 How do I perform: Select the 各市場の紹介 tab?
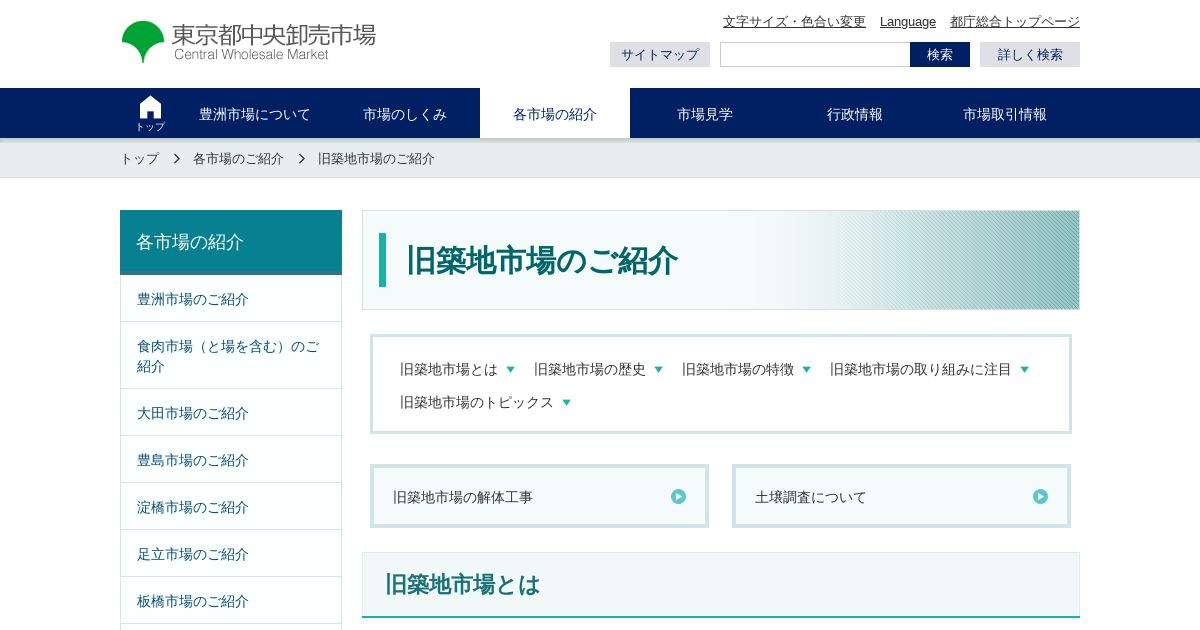[x=555, y=114]
